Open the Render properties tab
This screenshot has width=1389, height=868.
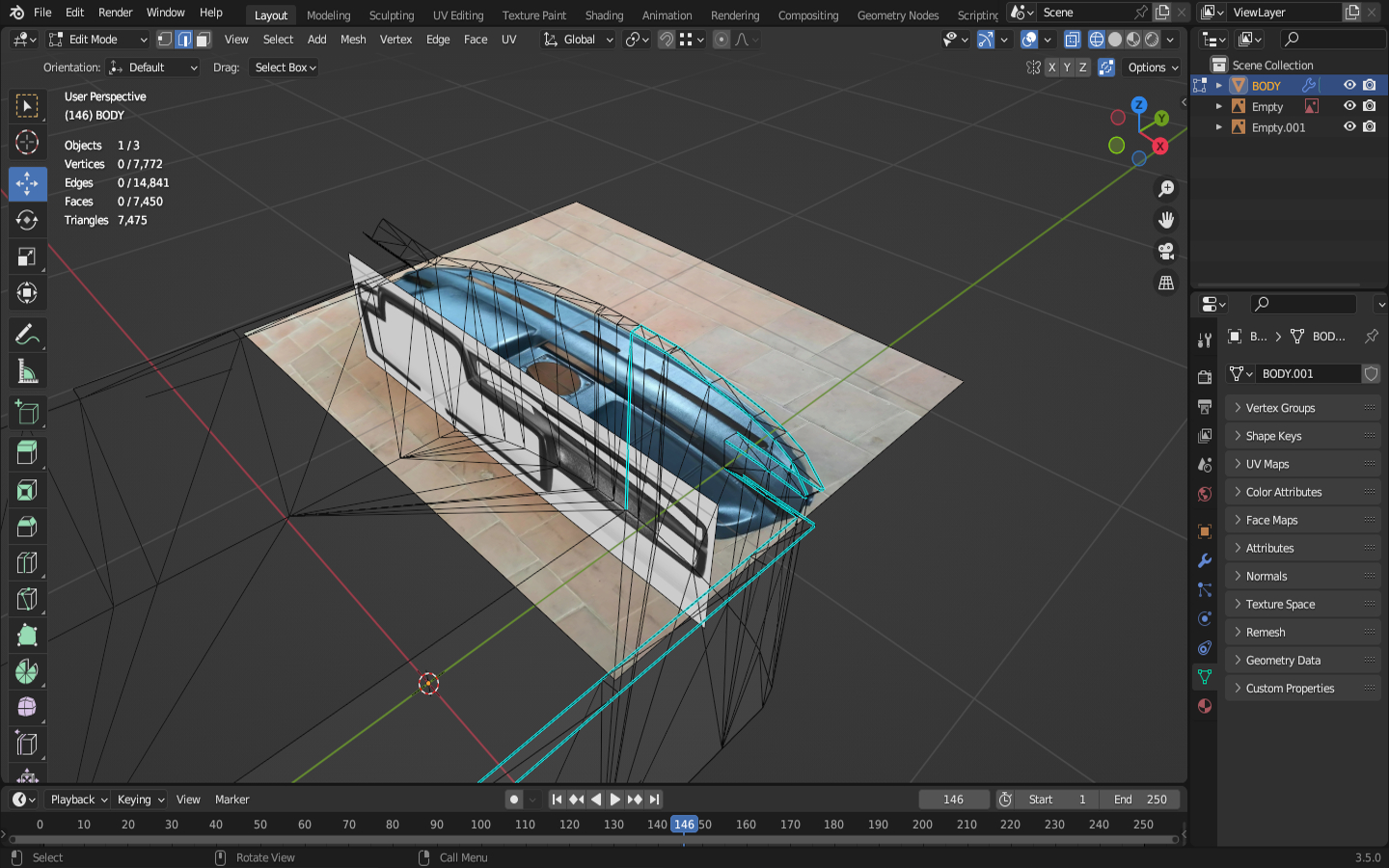1205,377
